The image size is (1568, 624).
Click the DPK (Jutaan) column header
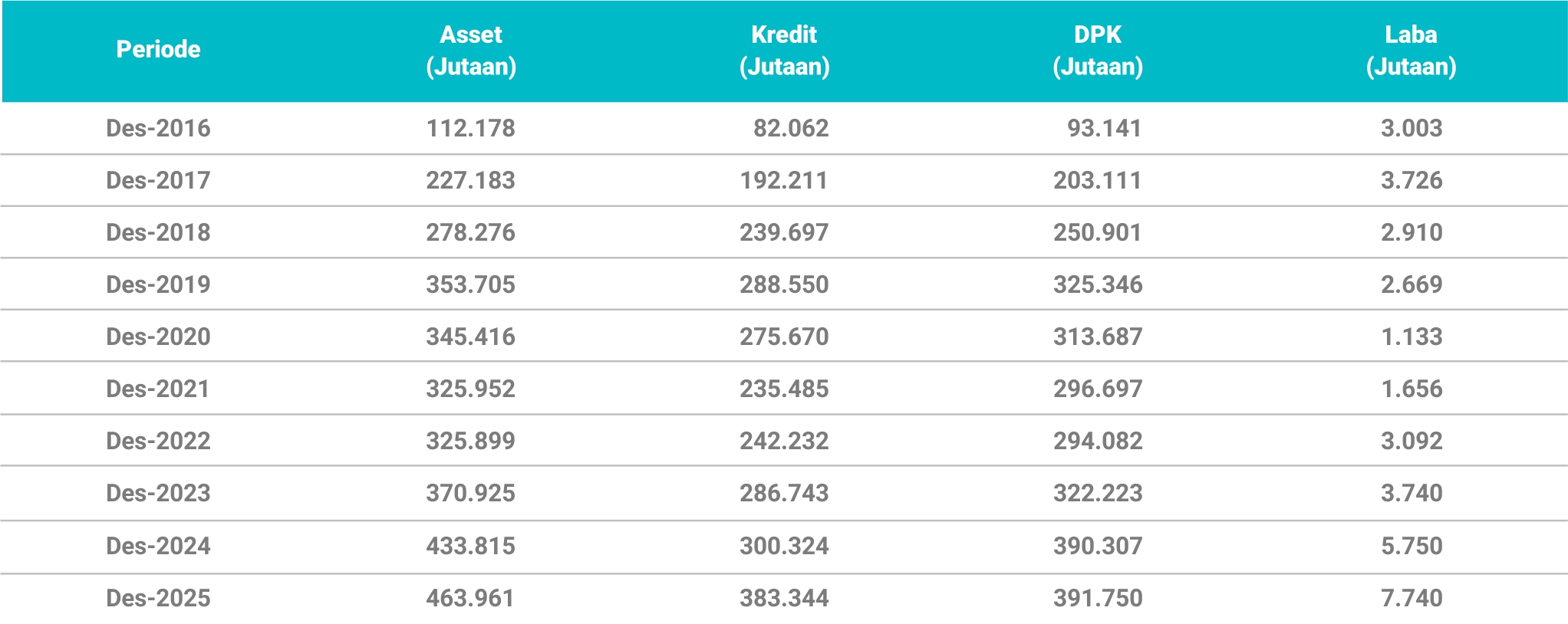pos(1097,51)
